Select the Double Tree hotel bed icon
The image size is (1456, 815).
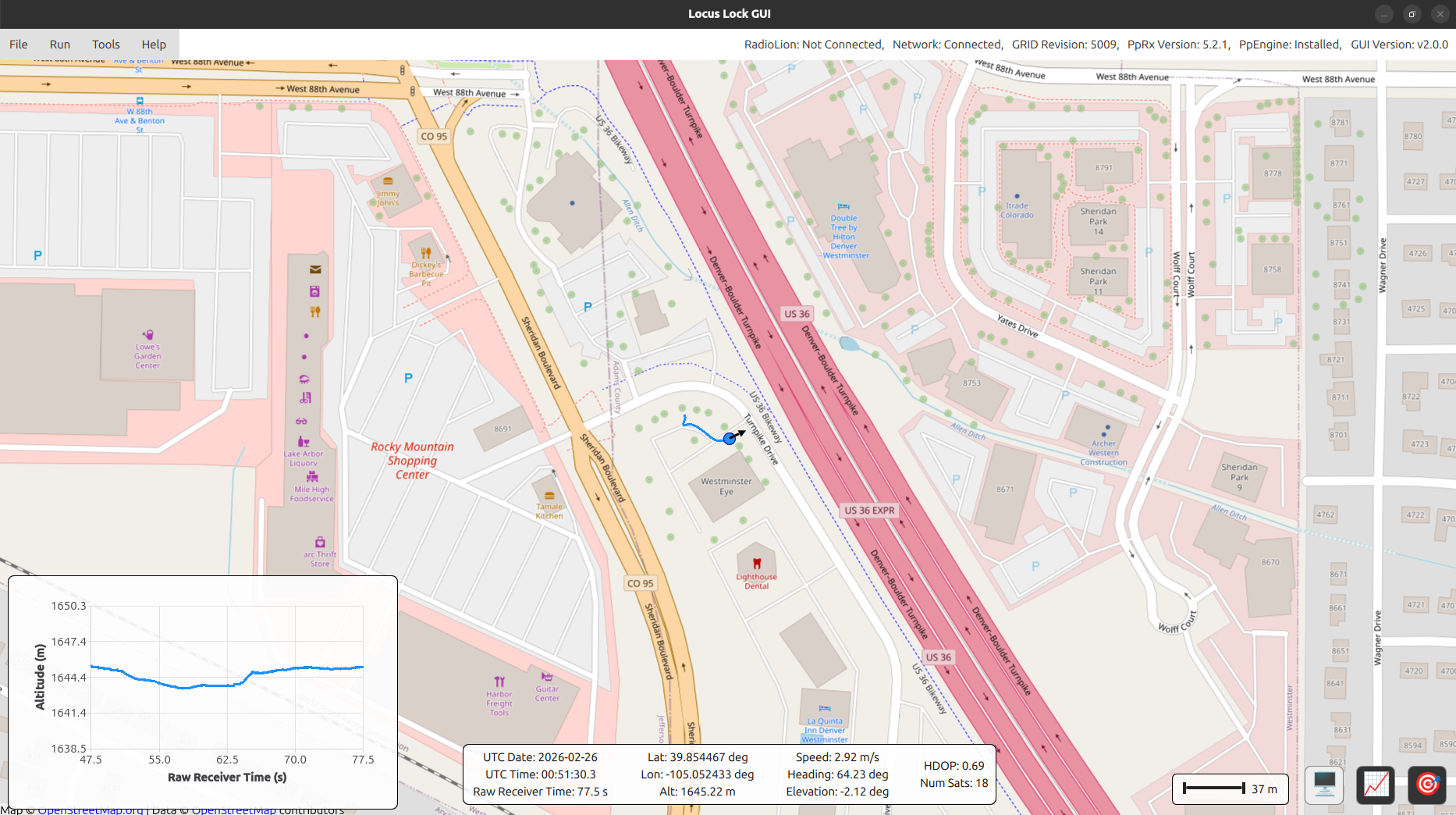[x=843, y=207]
